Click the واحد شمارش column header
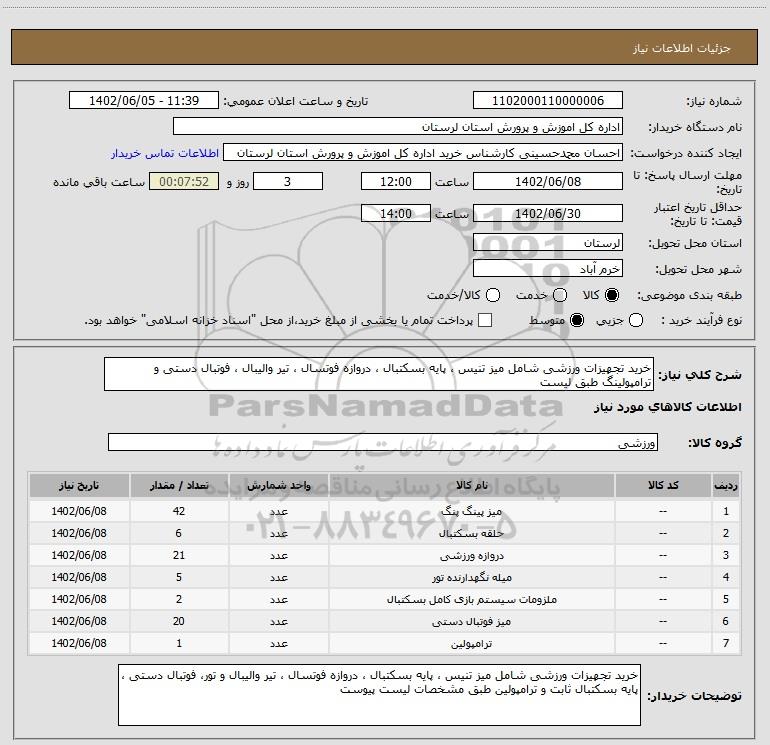This screenshot has height=745, width=770. click(x=278, y=485)
